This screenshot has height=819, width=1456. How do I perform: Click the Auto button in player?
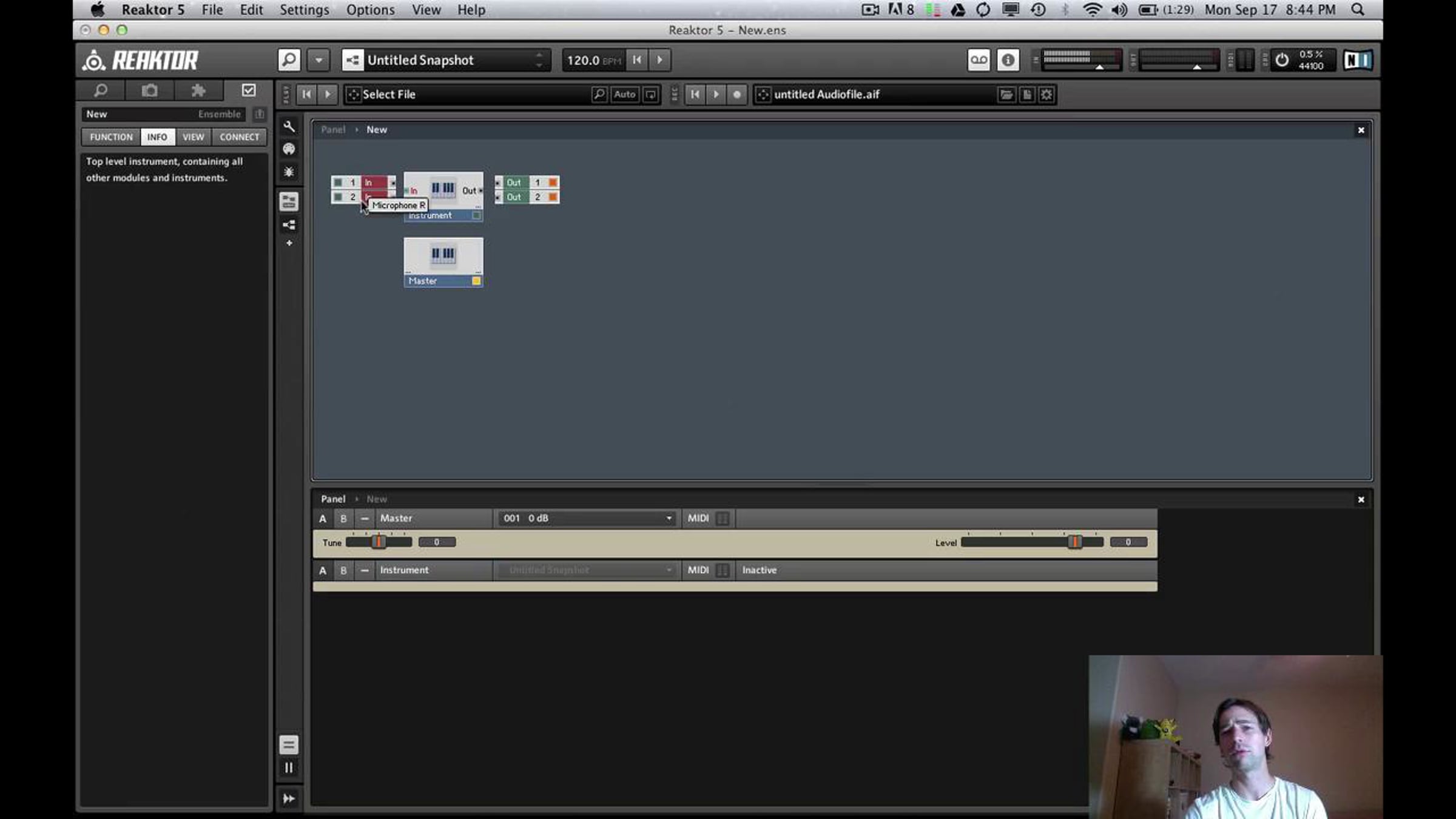624,95
